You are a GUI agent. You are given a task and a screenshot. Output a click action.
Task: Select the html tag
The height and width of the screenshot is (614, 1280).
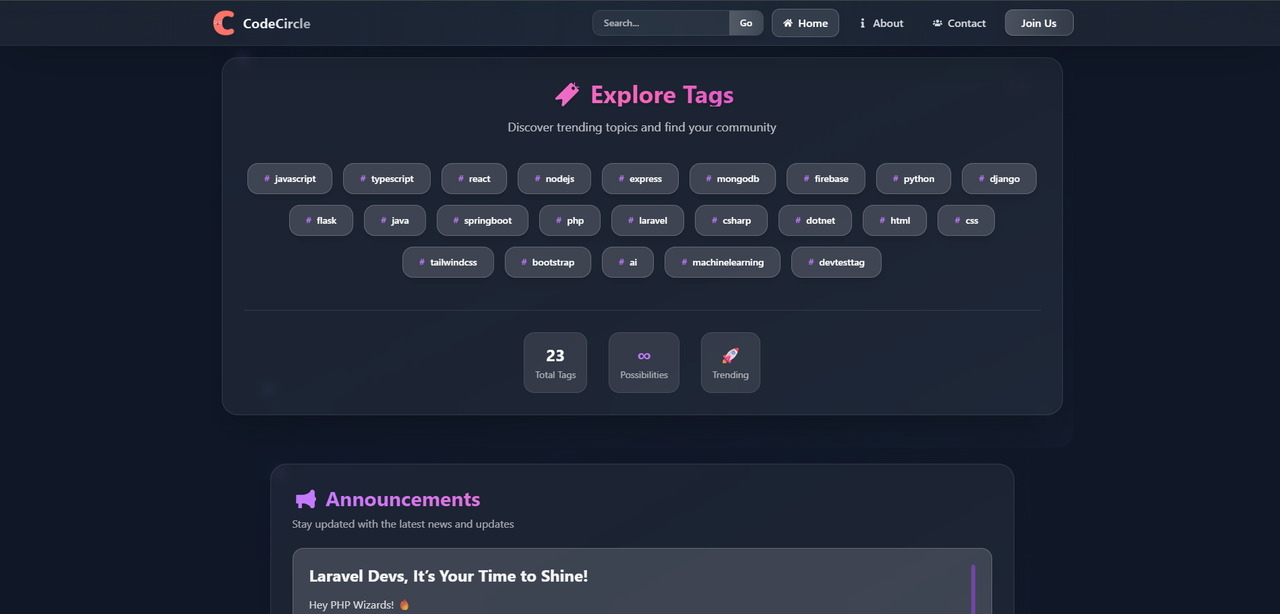pyautogui.click(x=895, y=221)
